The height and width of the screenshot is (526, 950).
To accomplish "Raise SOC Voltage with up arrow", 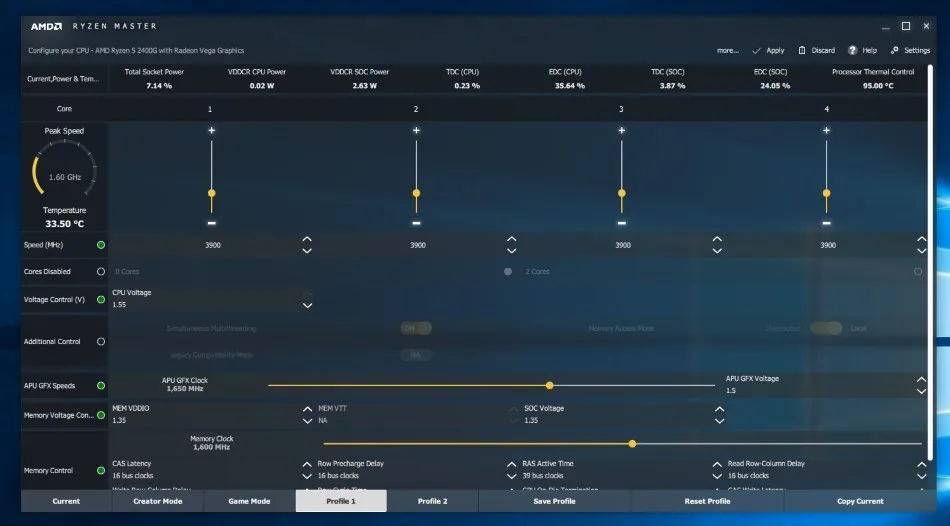I will 719,409.
